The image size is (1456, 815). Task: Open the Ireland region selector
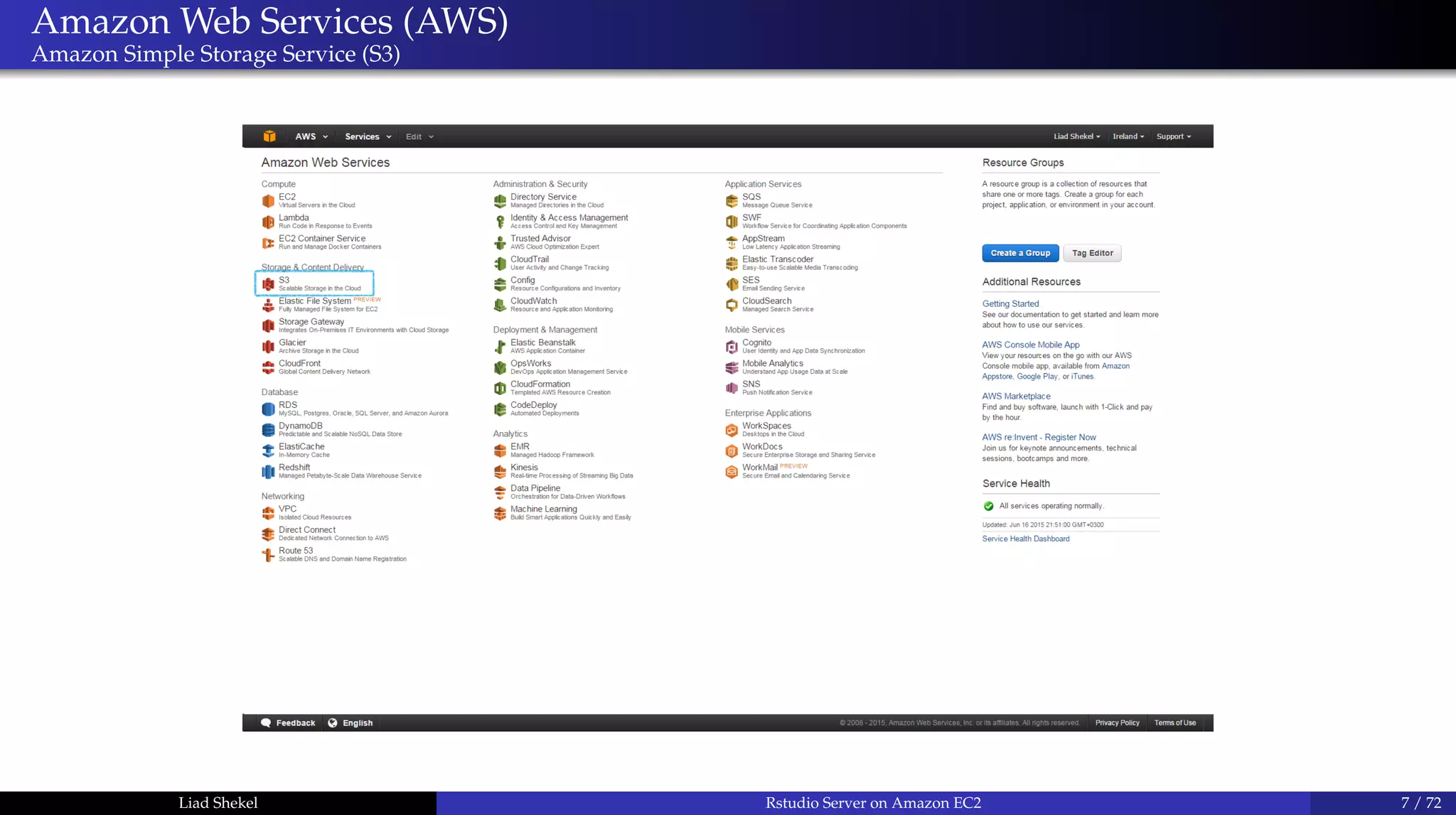click(x=1128, y=136)
